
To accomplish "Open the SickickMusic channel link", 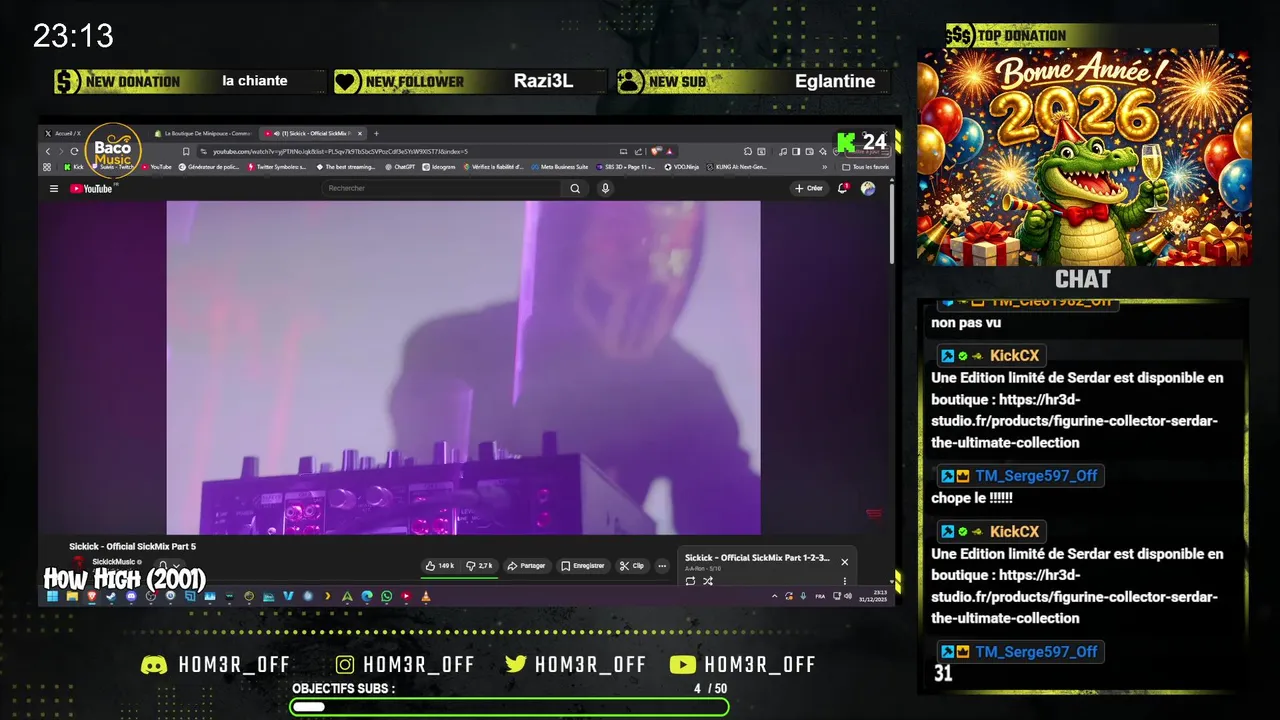I will [113, 562].
